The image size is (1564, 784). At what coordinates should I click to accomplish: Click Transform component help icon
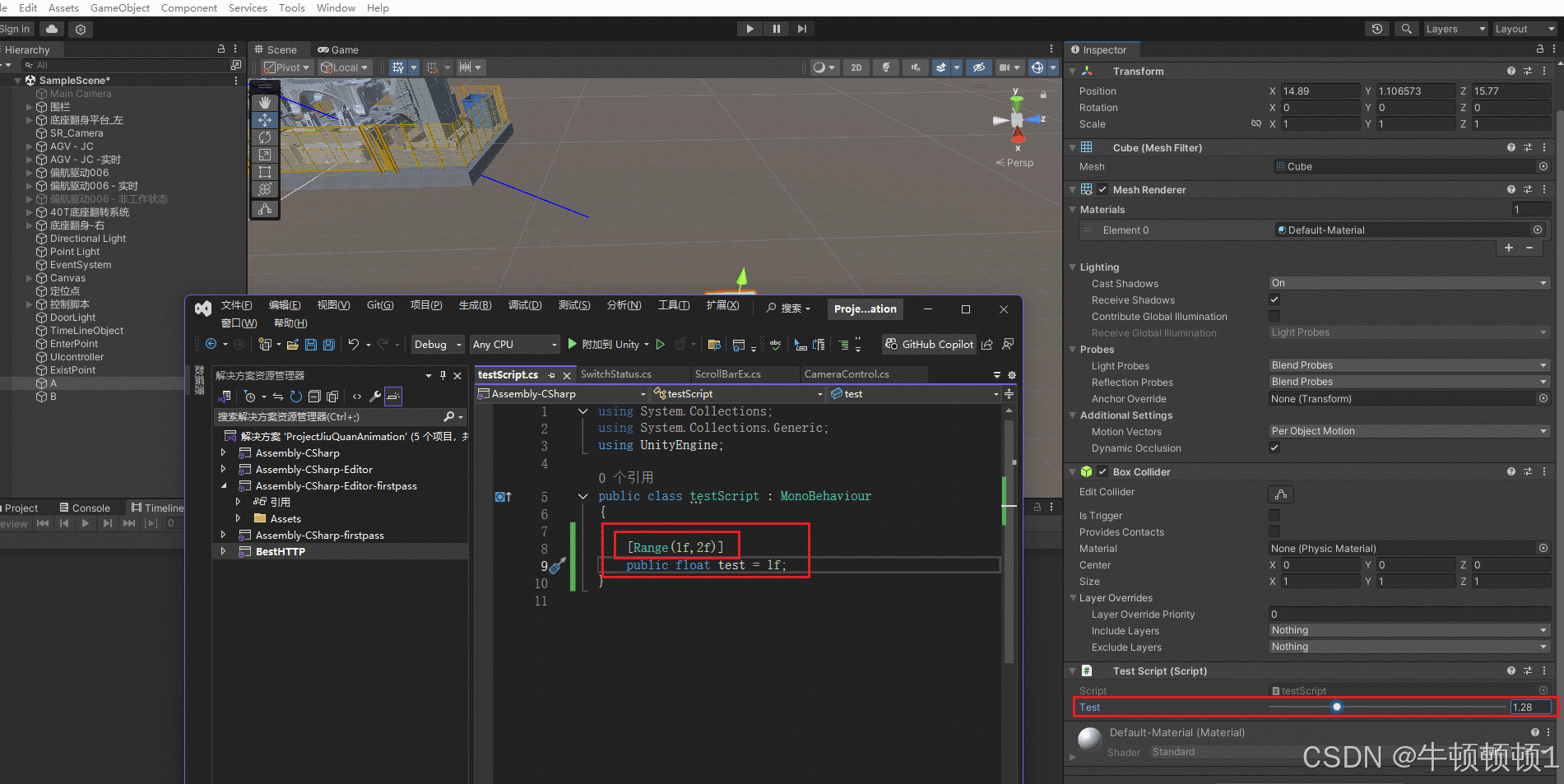pyautogui.click(x=1511, y=72)
